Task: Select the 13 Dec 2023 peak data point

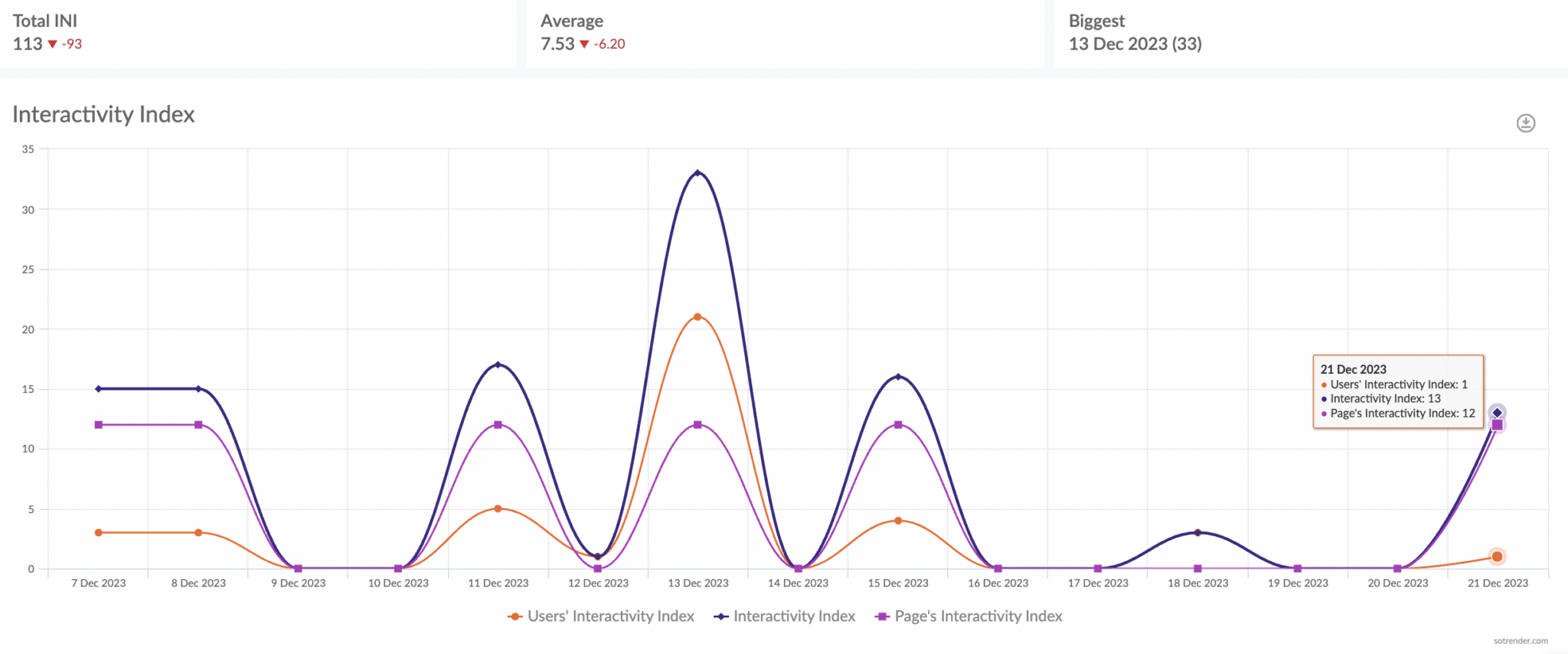Action: [x=697, y=172]
